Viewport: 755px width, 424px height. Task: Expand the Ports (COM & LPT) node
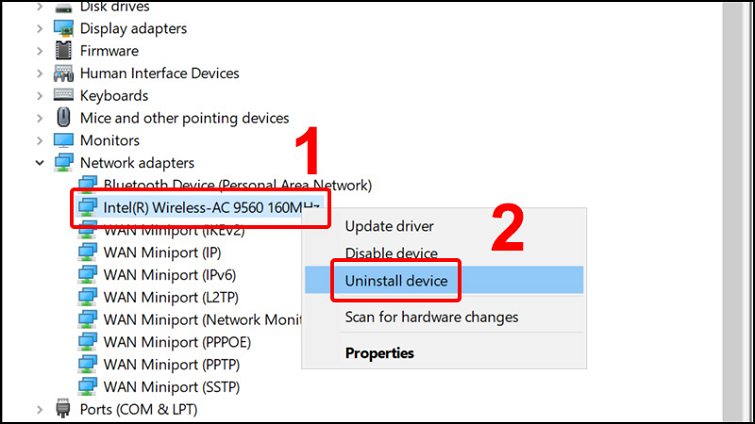39,409
